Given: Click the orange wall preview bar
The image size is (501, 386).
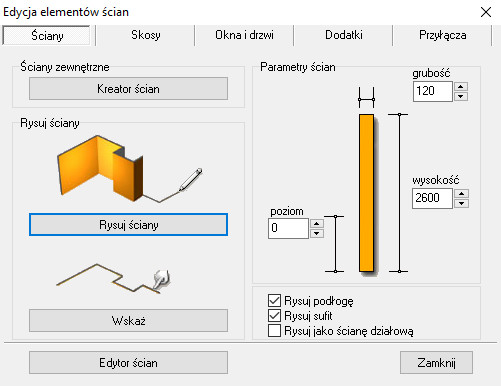Looking at the screenshot, I should 366,193.
